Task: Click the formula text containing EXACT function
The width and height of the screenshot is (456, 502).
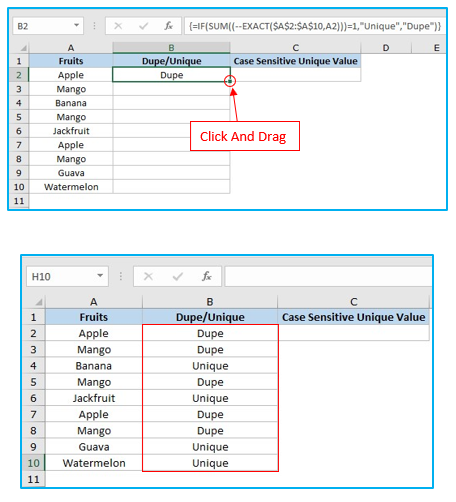Action: point(315,26)
